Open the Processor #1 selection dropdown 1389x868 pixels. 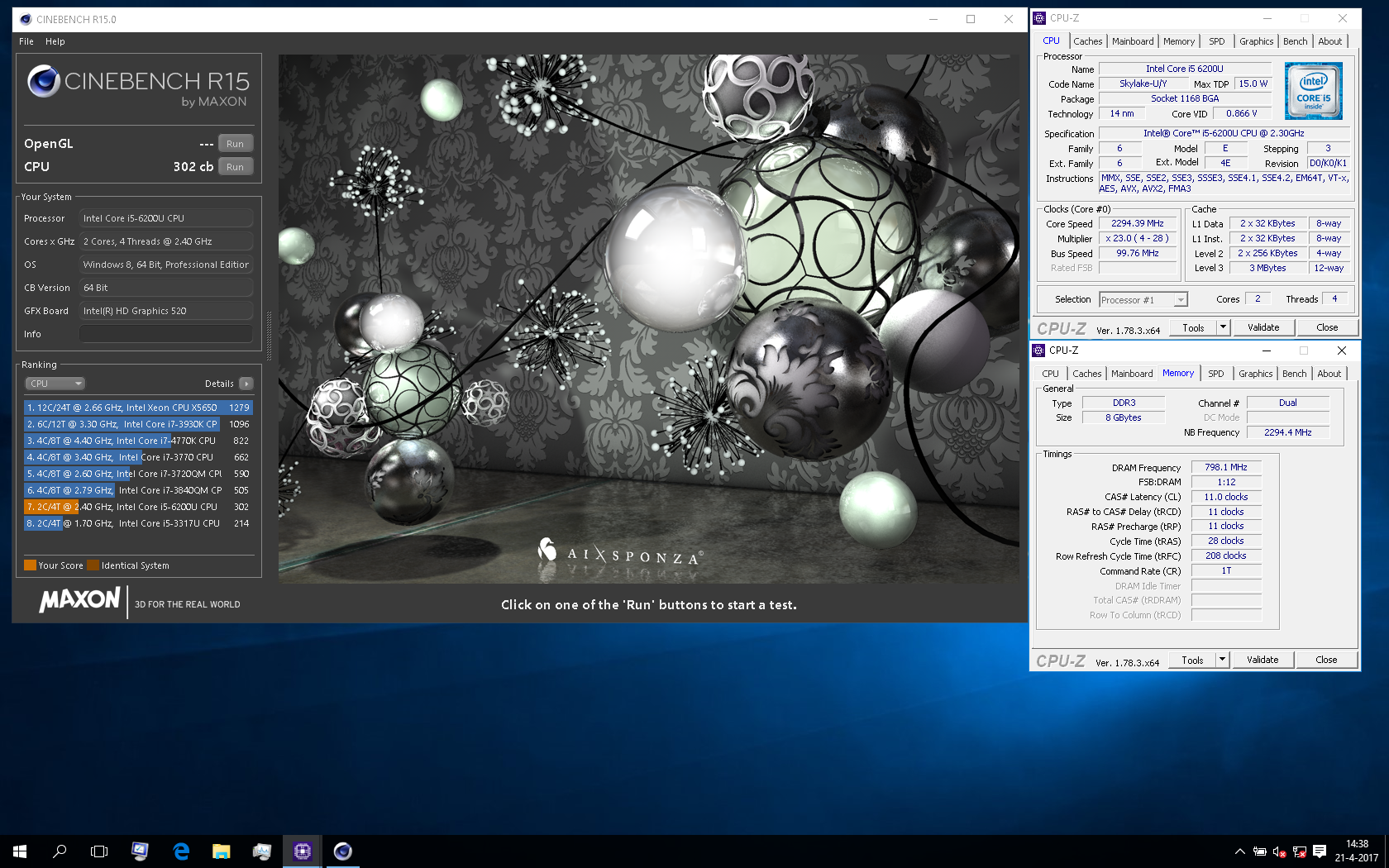coord(1143,300)
